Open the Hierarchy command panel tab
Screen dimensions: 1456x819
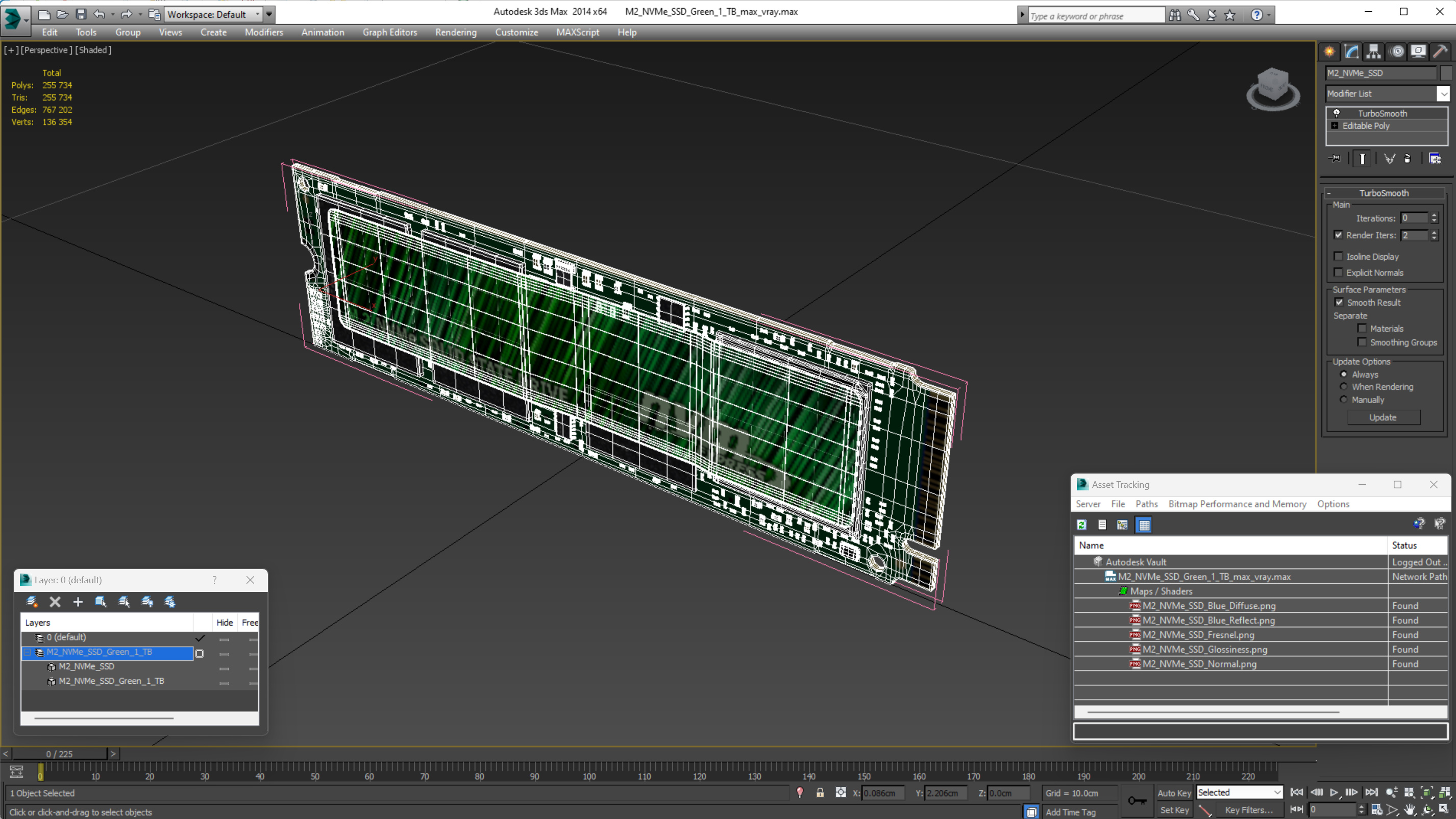pos(1373,52)
